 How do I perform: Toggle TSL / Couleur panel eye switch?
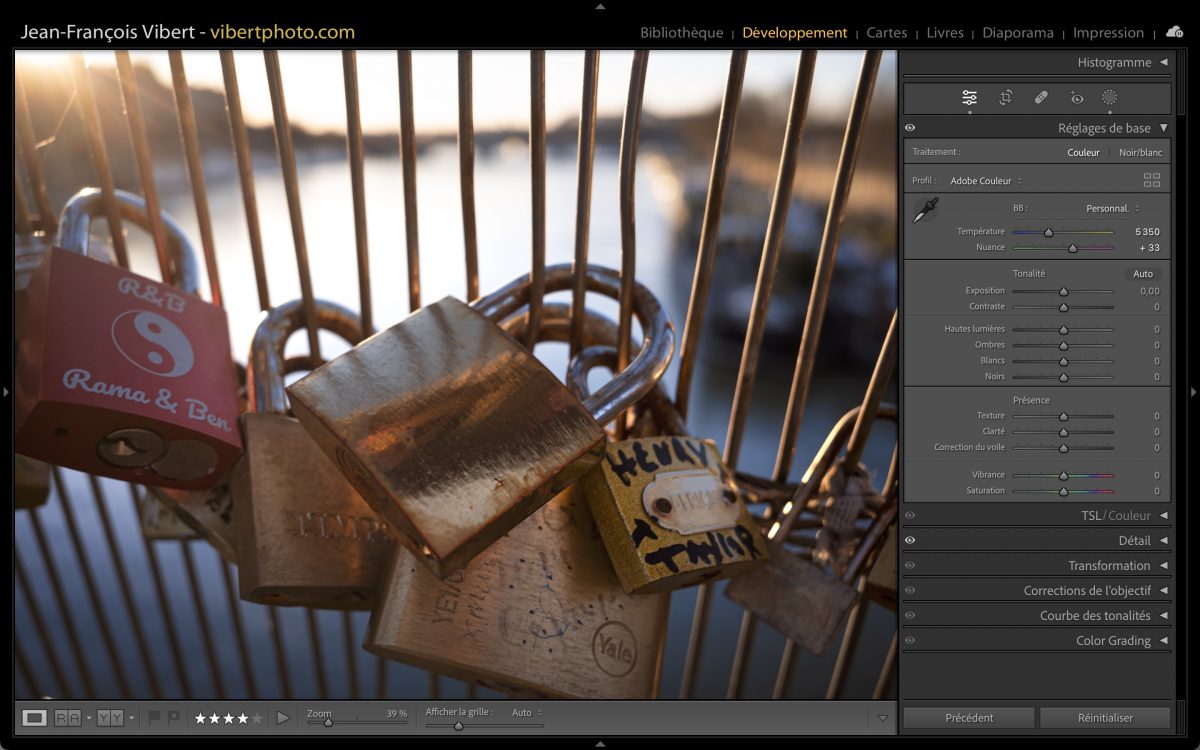pos(910,516)
